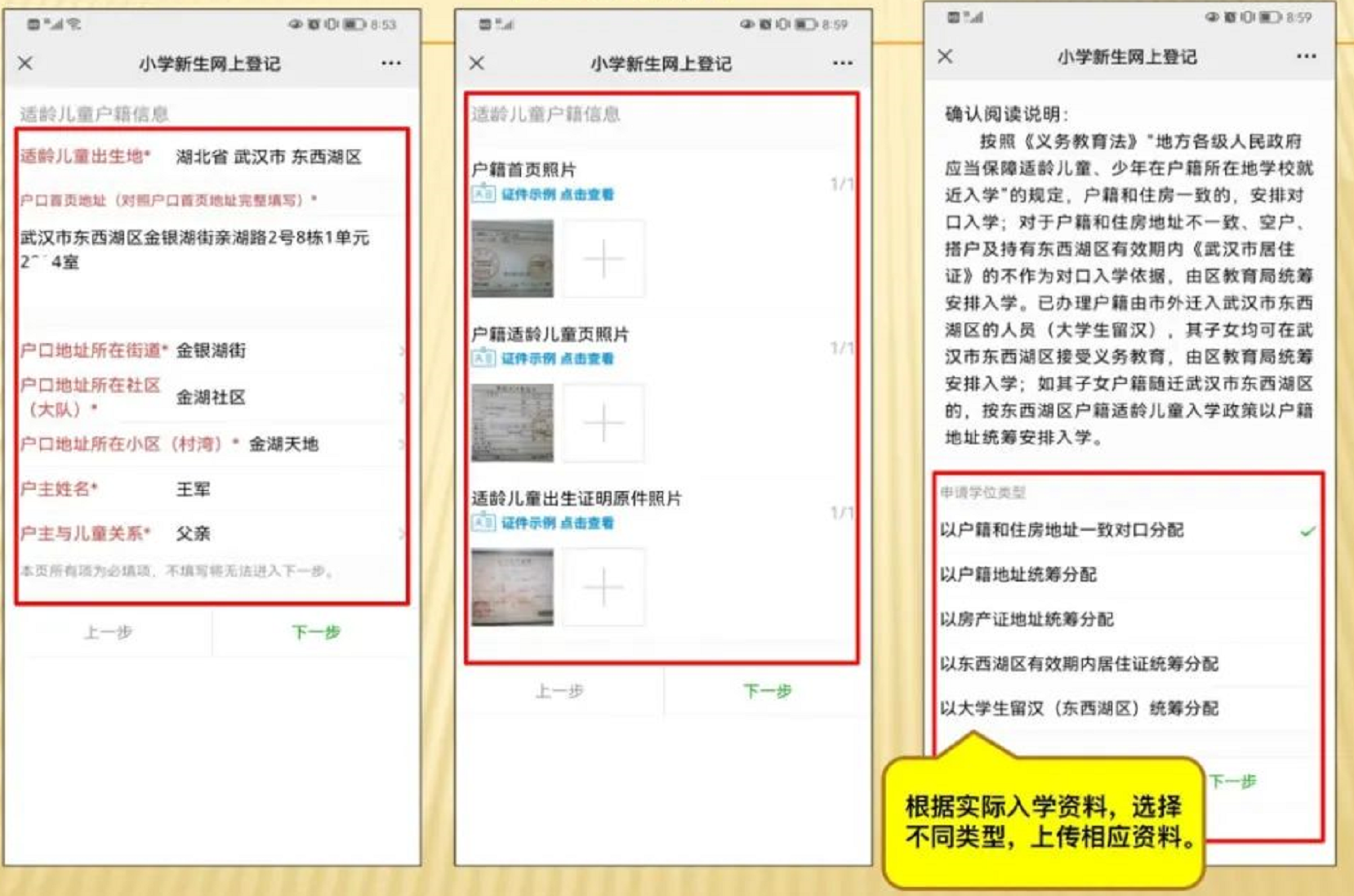Open the 户口地址所在小区 picker showing 金湖天地
Image resolution: width=1354 pixels, height=896 pixels.
coord(212,444)
